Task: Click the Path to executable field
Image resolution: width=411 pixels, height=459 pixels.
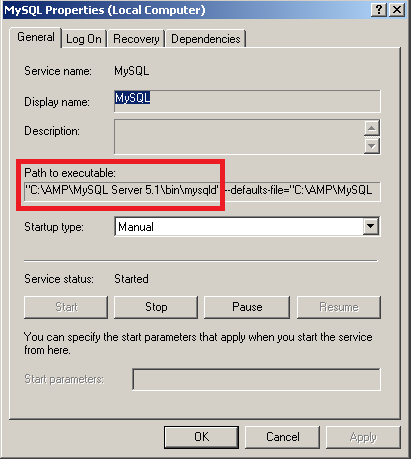Action: point(202,191)
